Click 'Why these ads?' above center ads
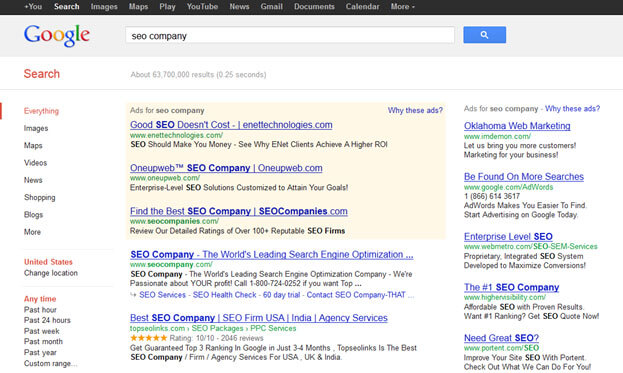The width and height of the screenshot is (623, 373). [x=415, y=110]
